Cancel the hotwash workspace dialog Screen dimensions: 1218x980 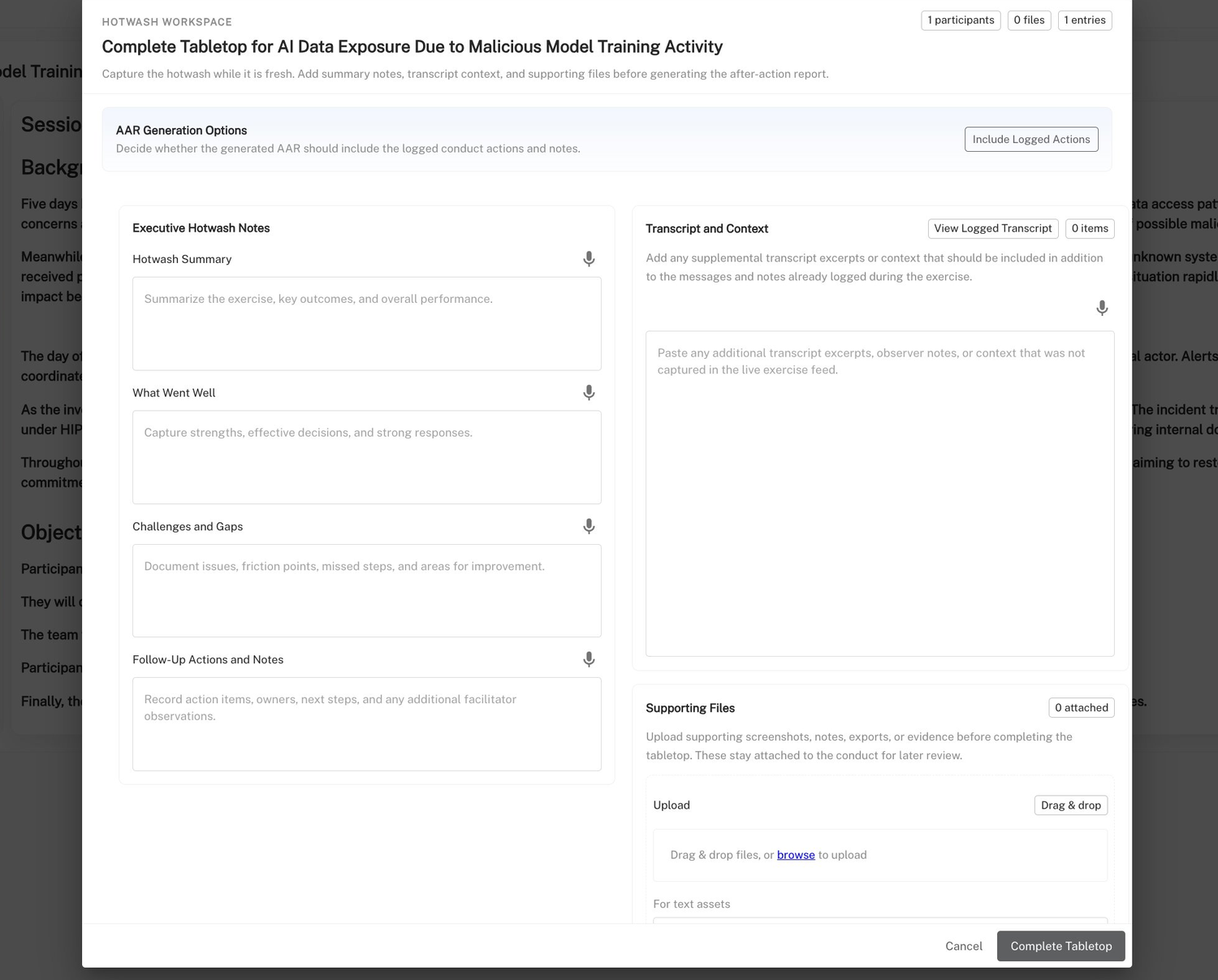pyautogui.click(x=964, y=946)
